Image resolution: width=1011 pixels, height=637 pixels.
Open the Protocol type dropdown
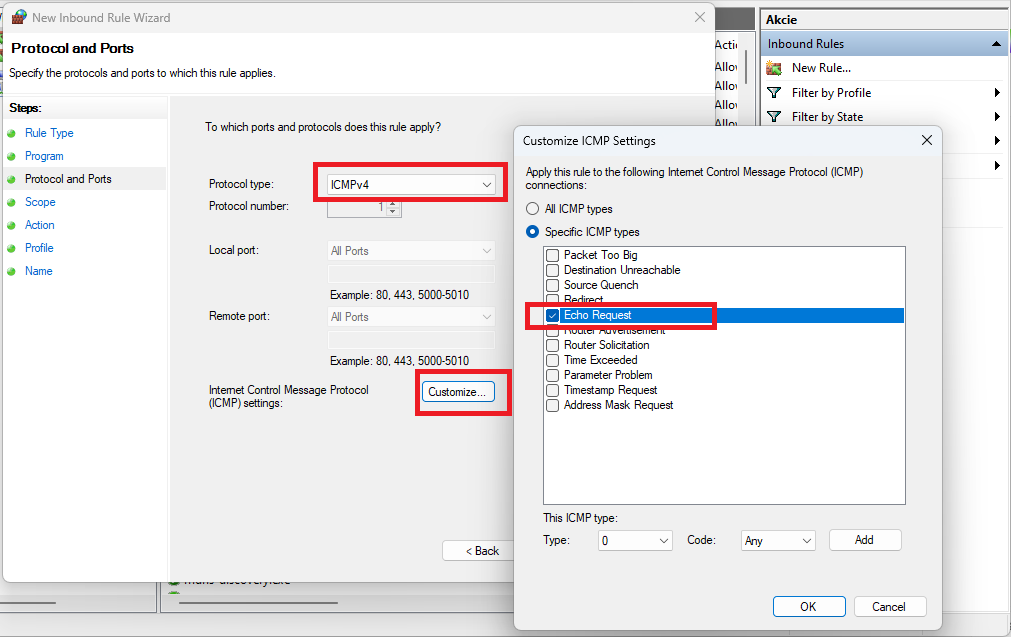click(x=411, y=184)
